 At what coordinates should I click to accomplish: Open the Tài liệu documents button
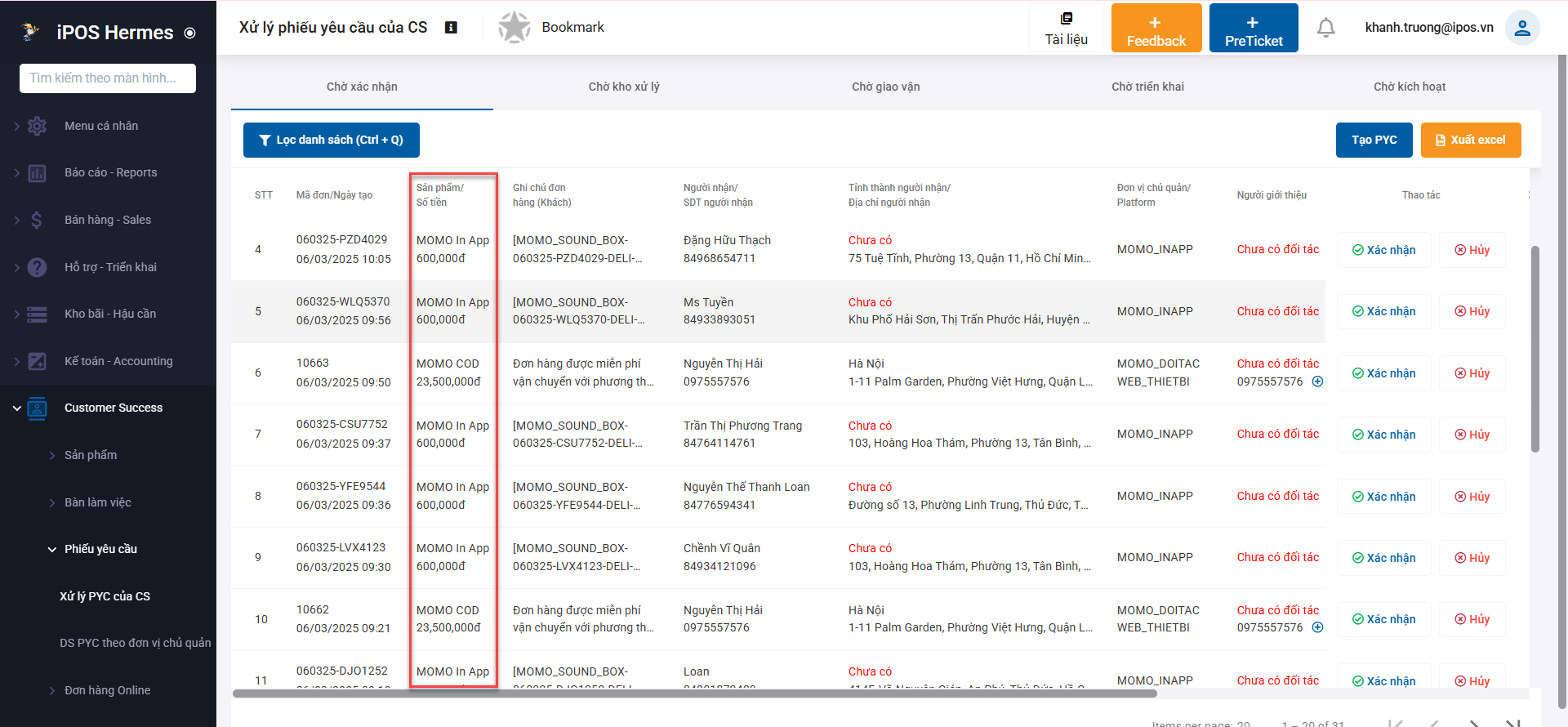(1066, 28)
